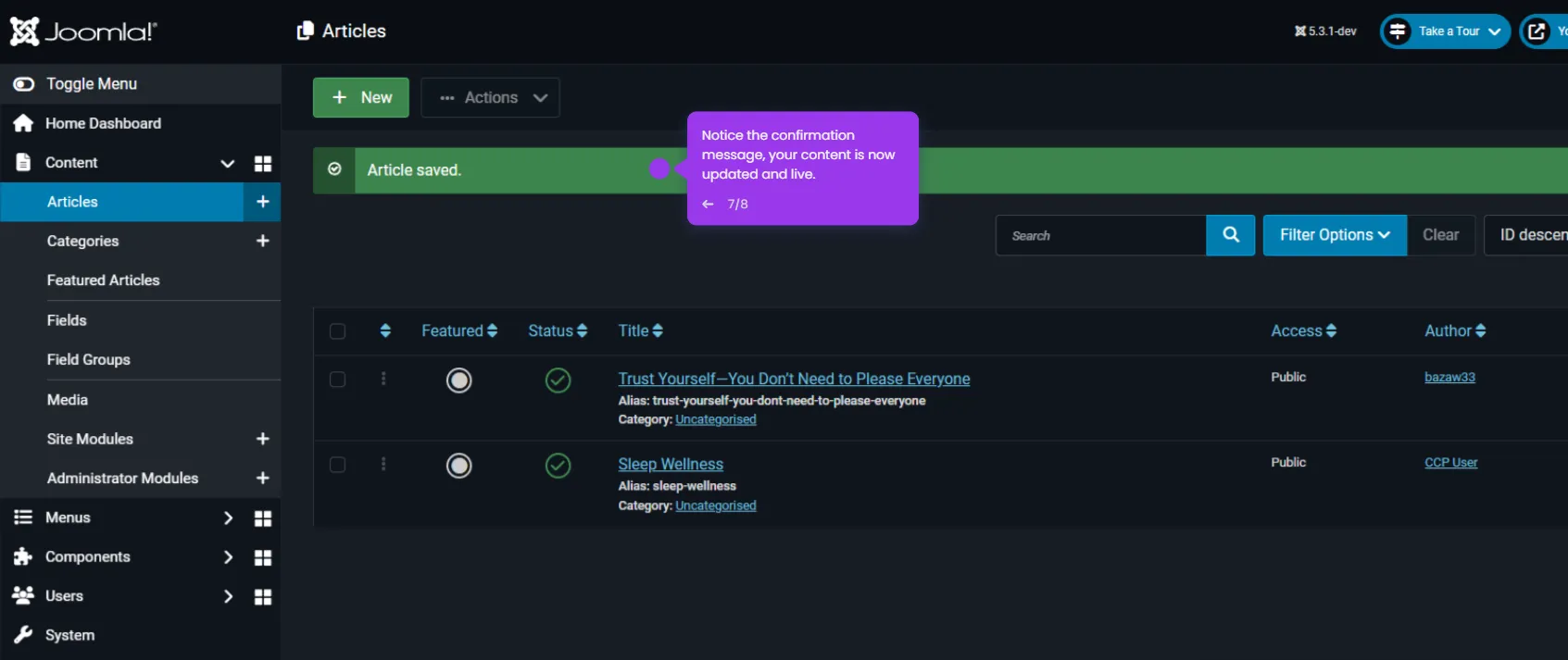
Task: Open Trust Yourself article title link
Action: click(x=794, y=379)
